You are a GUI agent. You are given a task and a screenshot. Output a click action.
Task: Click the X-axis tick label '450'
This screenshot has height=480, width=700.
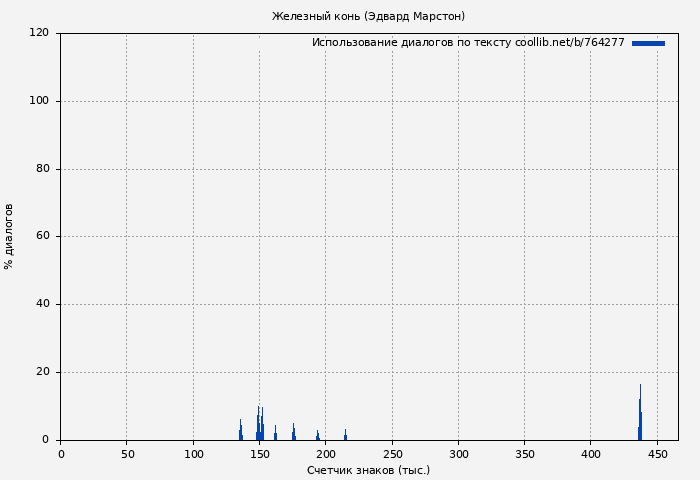tap(657, 454)
